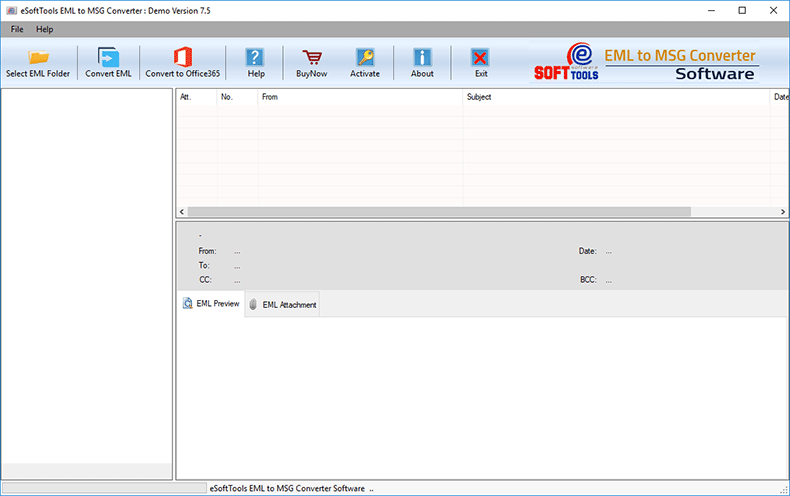Screen dimensions: 790x496
Task: Click the horizontal scrollbar right arrow
Action: point(783,212)
